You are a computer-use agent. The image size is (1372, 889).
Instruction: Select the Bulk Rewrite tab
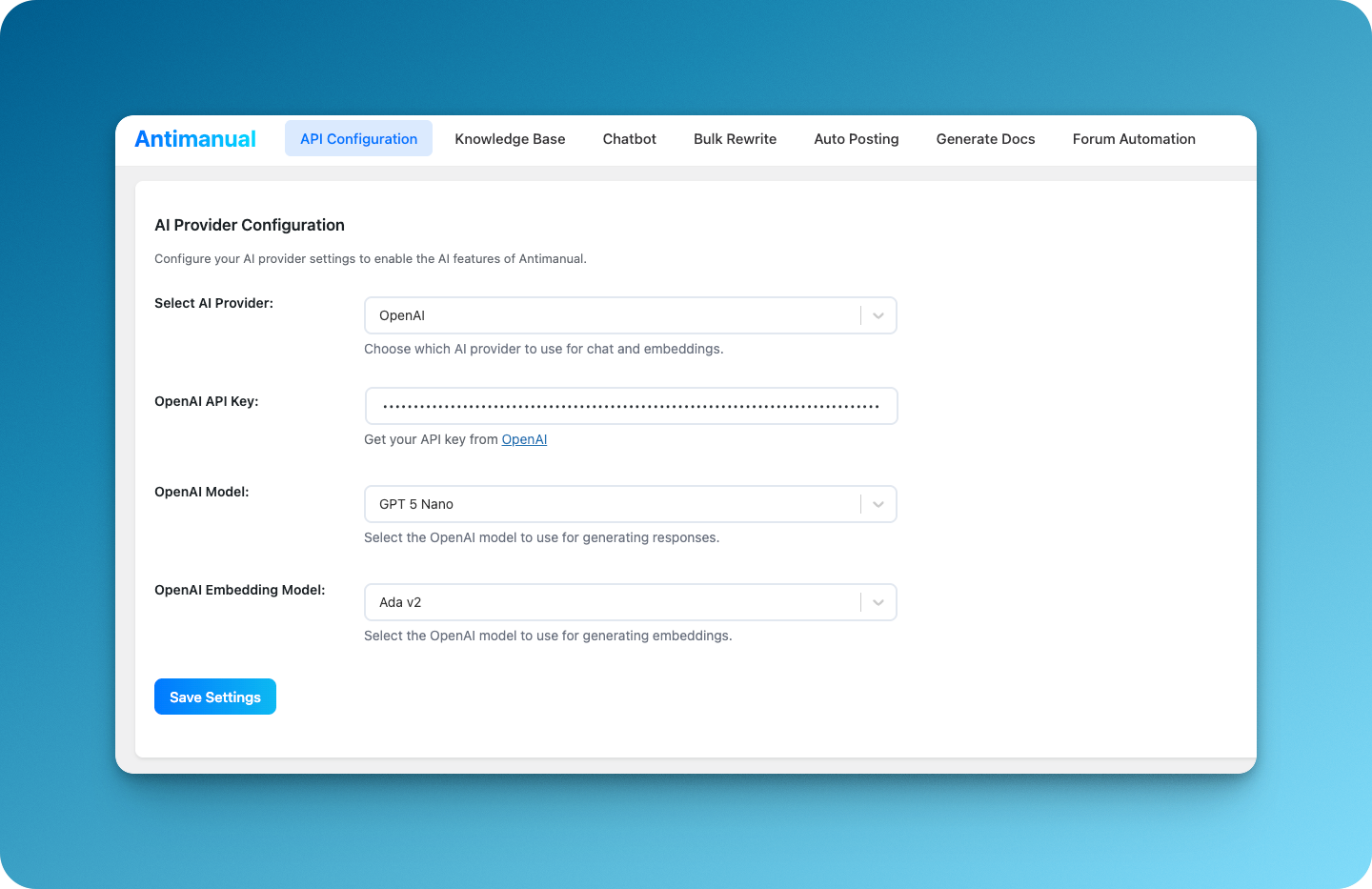click(735, 139)
